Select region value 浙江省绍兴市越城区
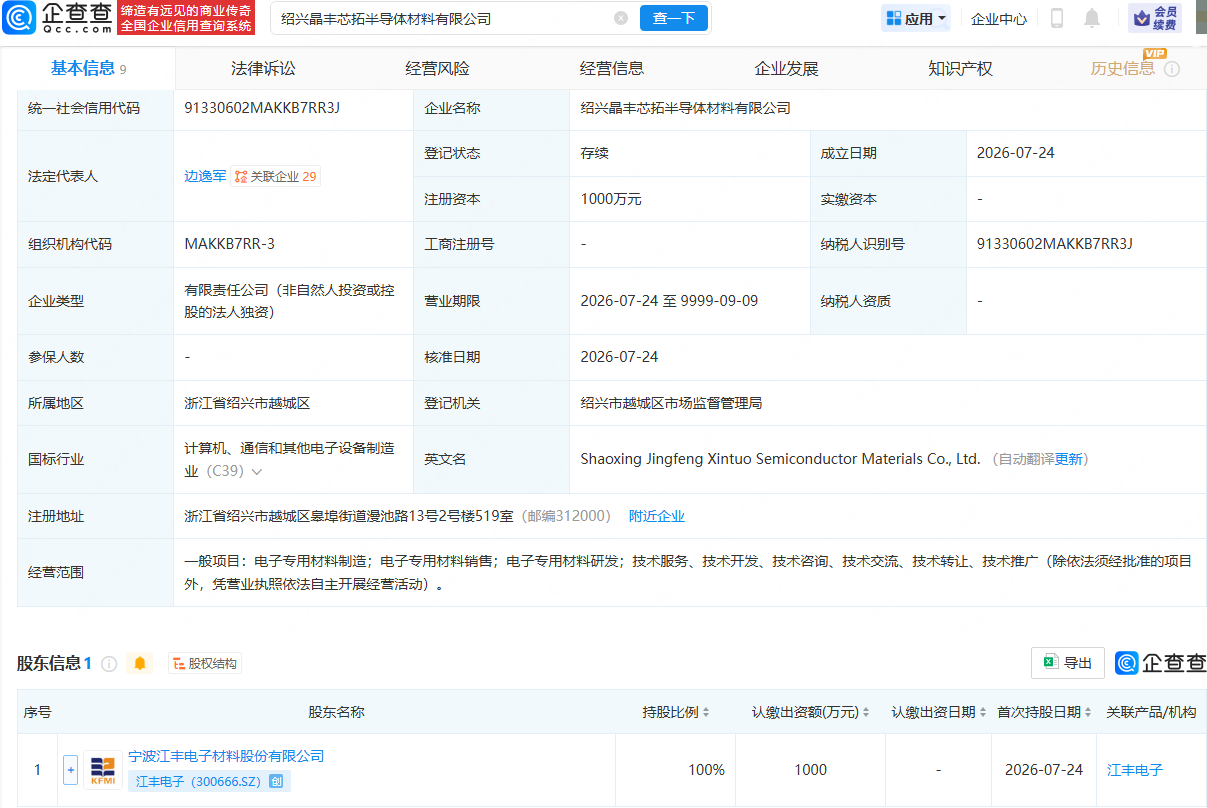This screenshot has width=1207, height=808. point(248,403)
